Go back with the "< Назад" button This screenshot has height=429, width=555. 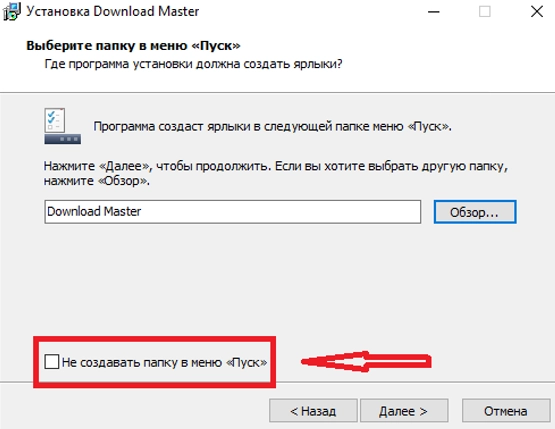[313, 411]
